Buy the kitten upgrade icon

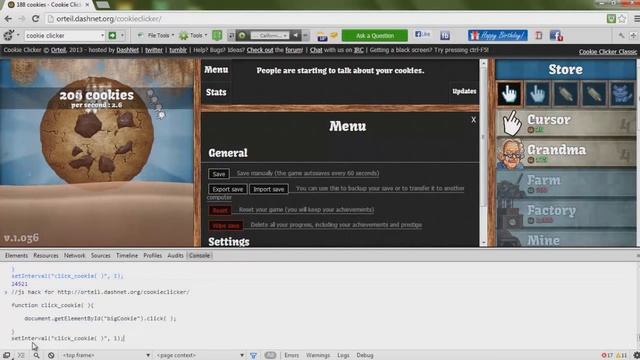(x=622, y=94)
